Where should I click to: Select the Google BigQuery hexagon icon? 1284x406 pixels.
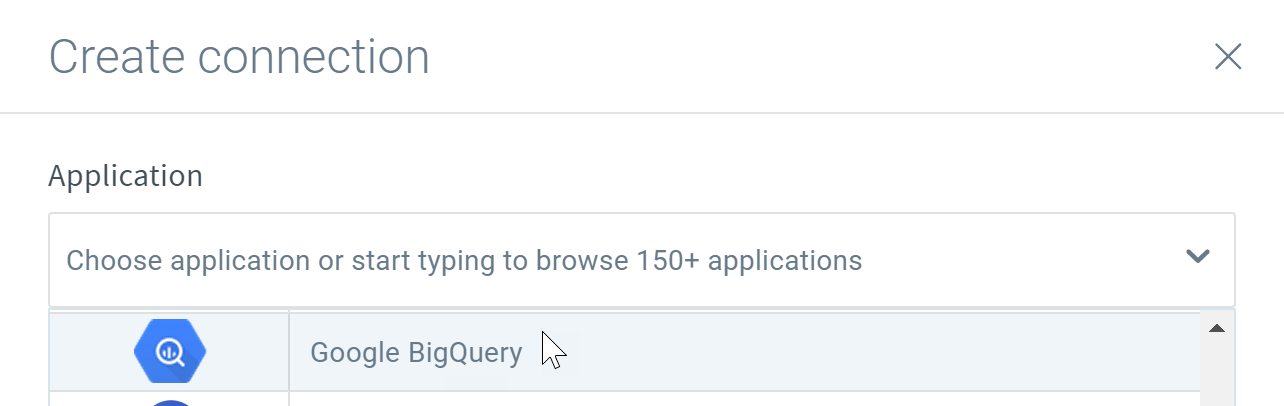click(x=170, y=351)
